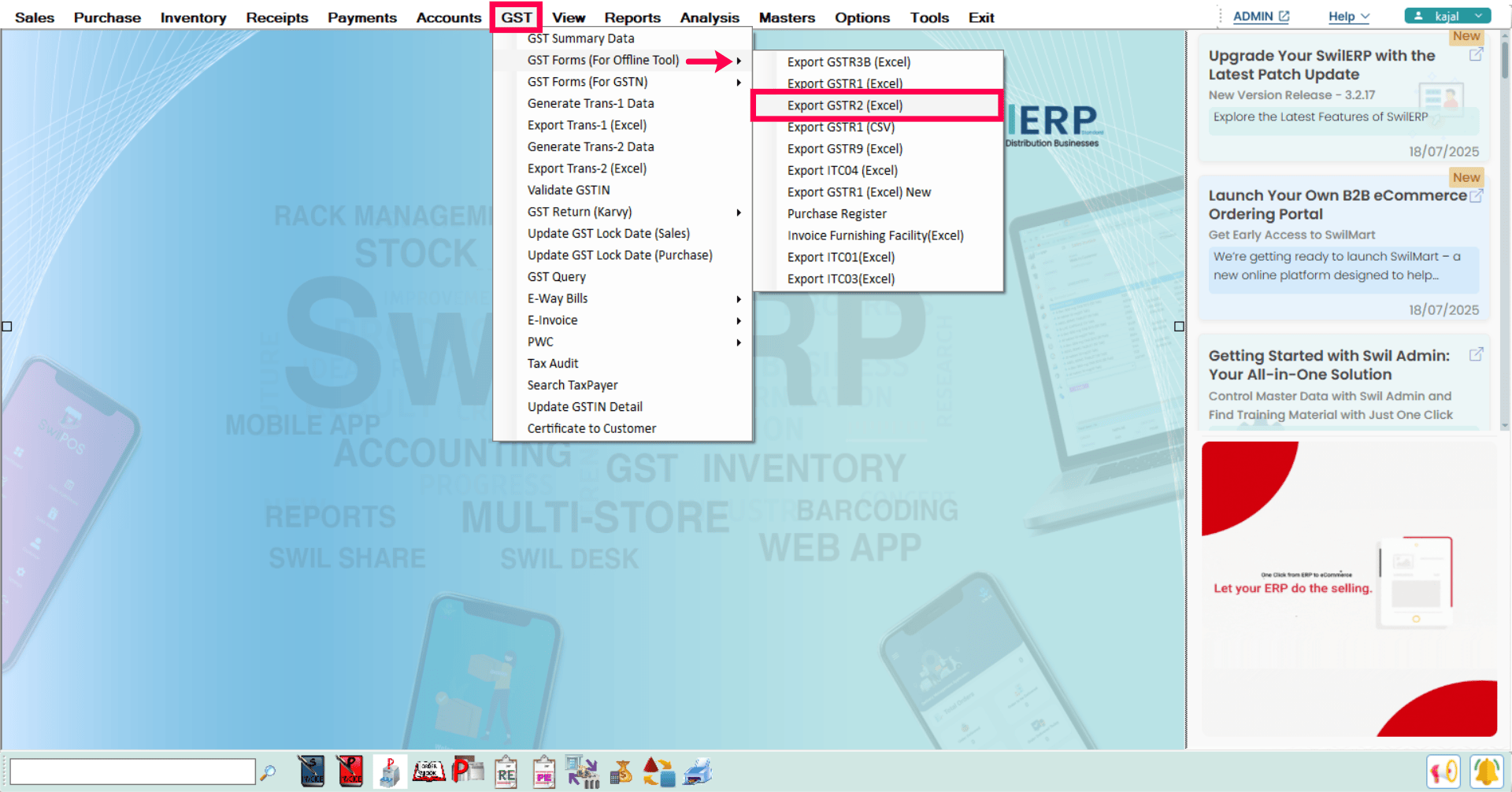The image size is (1512, 792).
Task: Open the View menu
Action: click(x=569, y=17)
